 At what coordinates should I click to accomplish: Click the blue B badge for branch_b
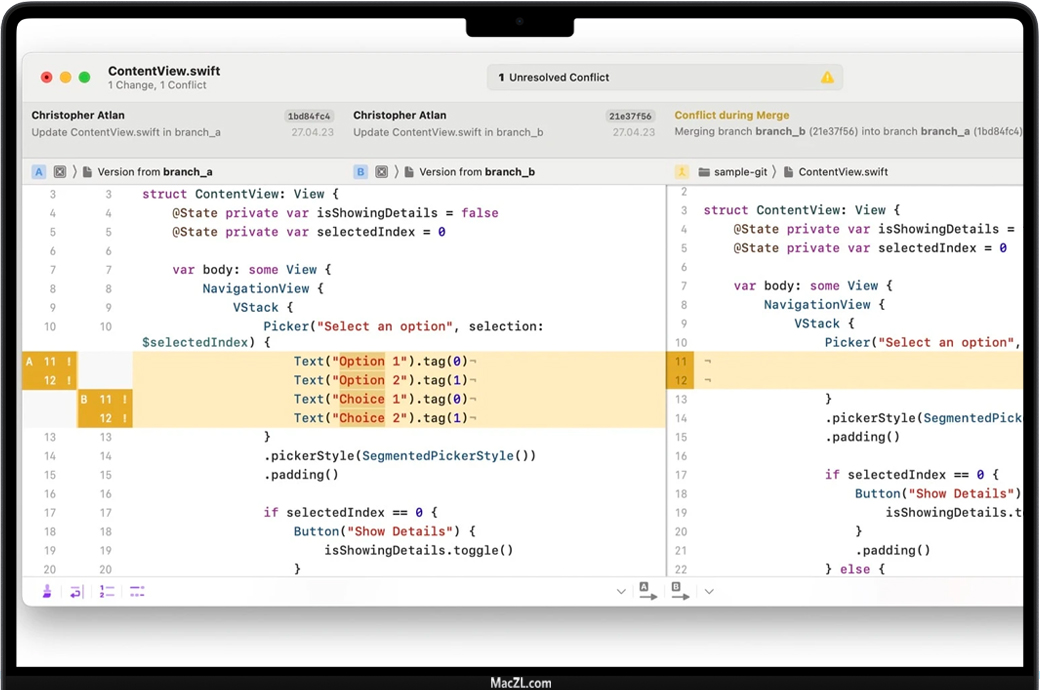click(x=361, y=172)
